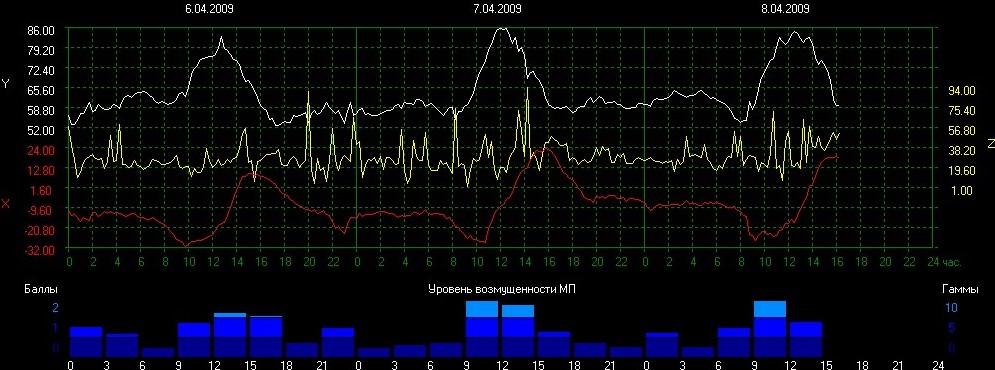
Task: Click the 8.04.2009 date label
Action: pos(785,9)
